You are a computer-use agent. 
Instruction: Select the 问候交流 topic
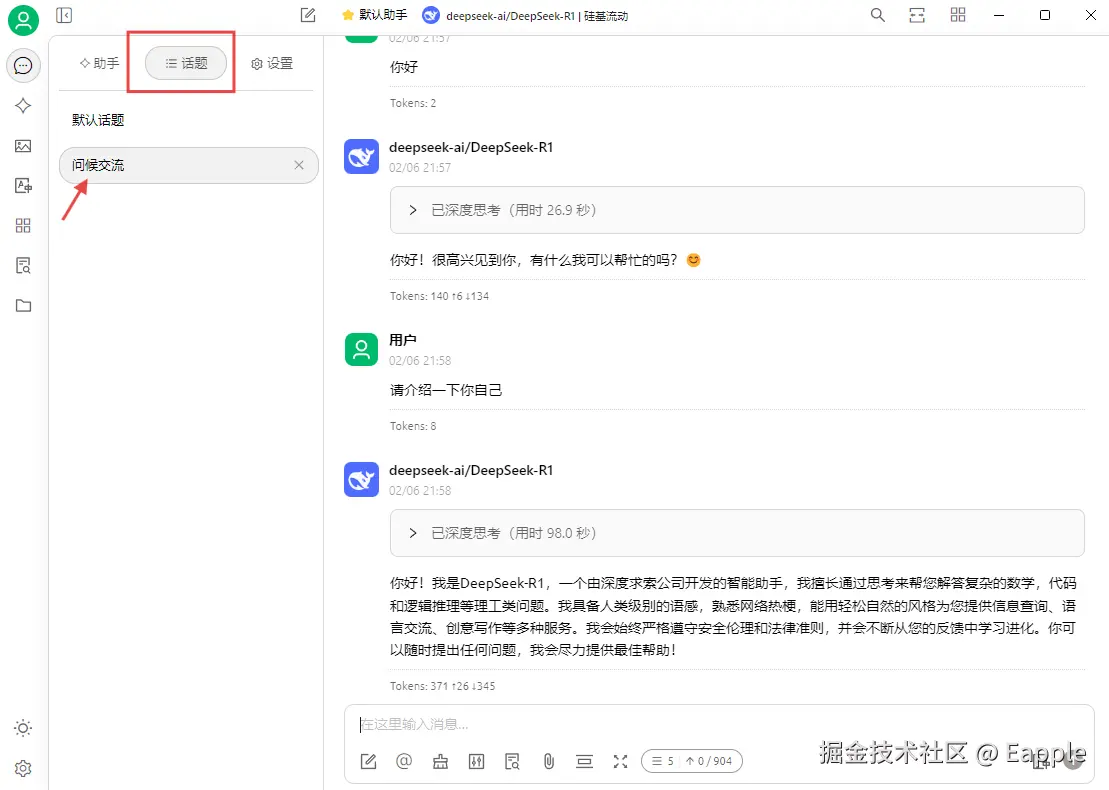point(188,165)
